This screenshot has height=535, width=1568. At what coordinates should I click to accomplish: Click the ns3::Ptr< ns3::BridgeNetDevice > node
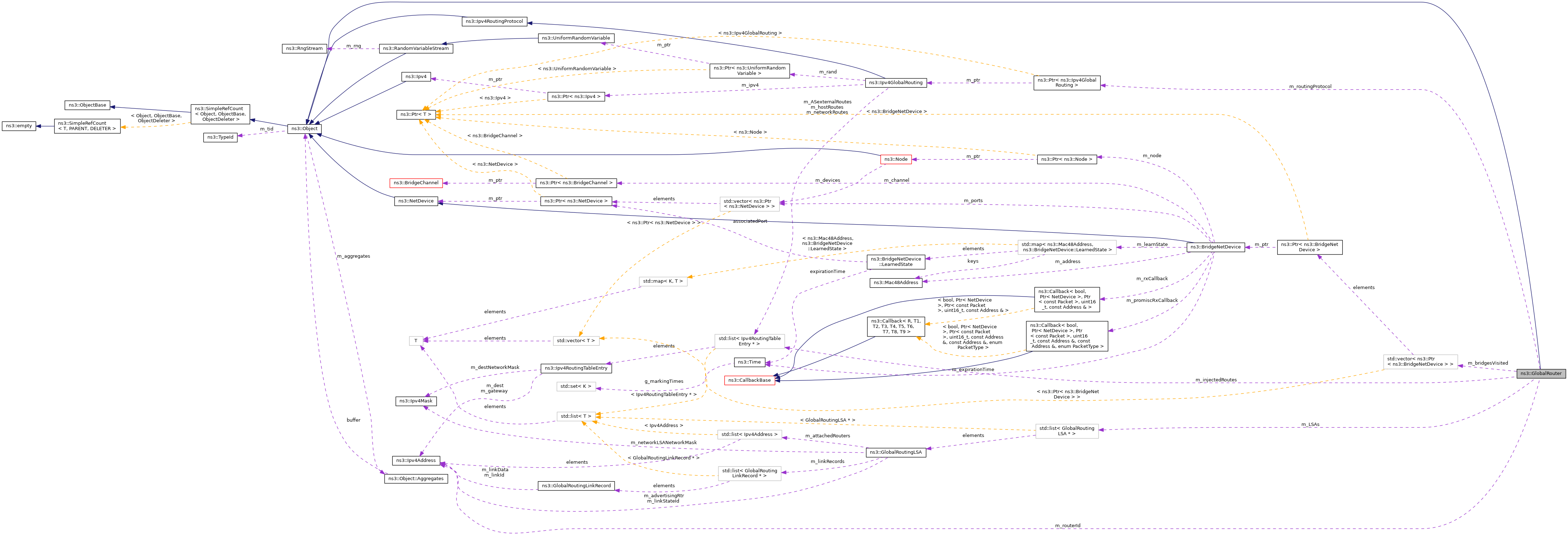pos(1309,247)
